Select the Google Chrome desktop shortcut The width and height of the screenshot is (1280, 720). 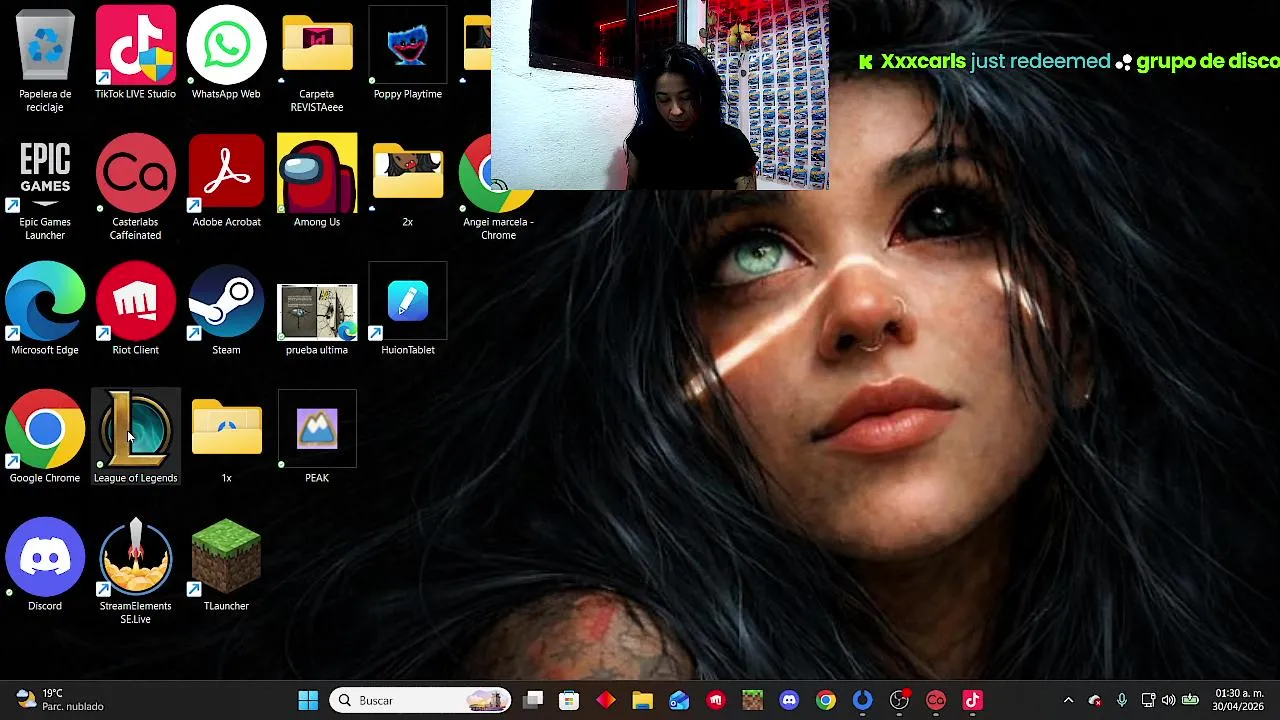[x=45, y=437]
